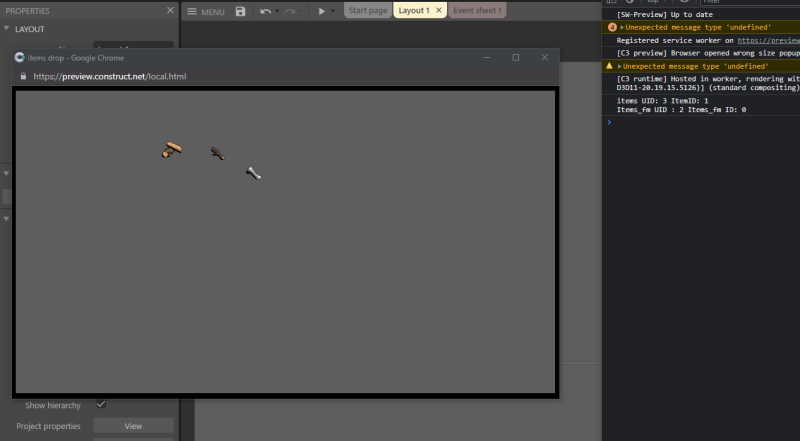The width and height of the screenshot is (800, 441).
Task: Click the Construct icon in preview title bar
Action: click(x=20, y=58)
